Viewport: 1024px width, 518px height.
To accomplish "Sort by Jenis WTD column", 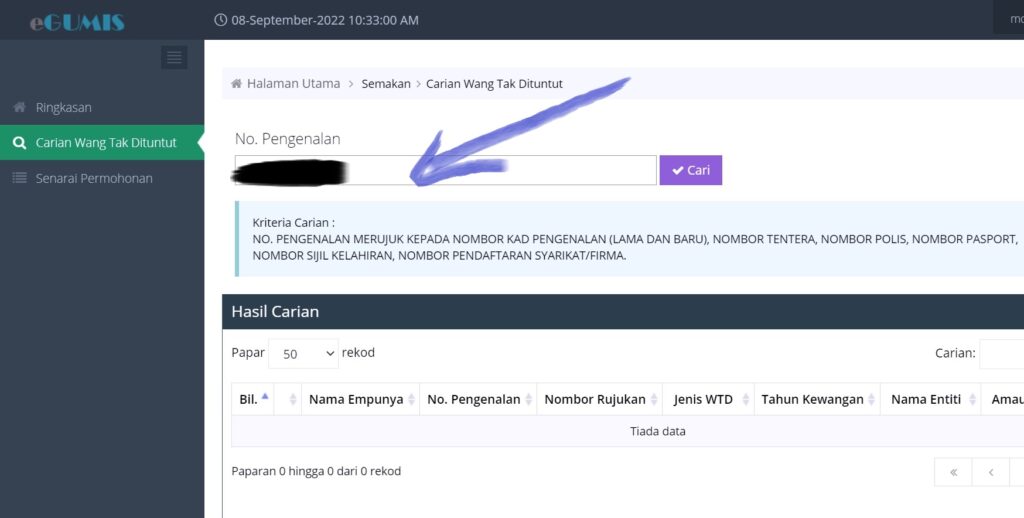I will pos(708,399).
